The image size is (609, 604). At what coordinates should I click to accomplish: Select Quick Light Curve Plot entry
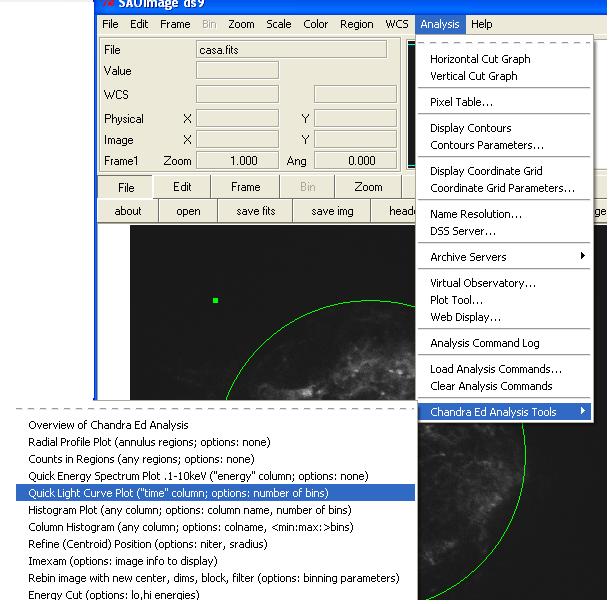[215, 493]
